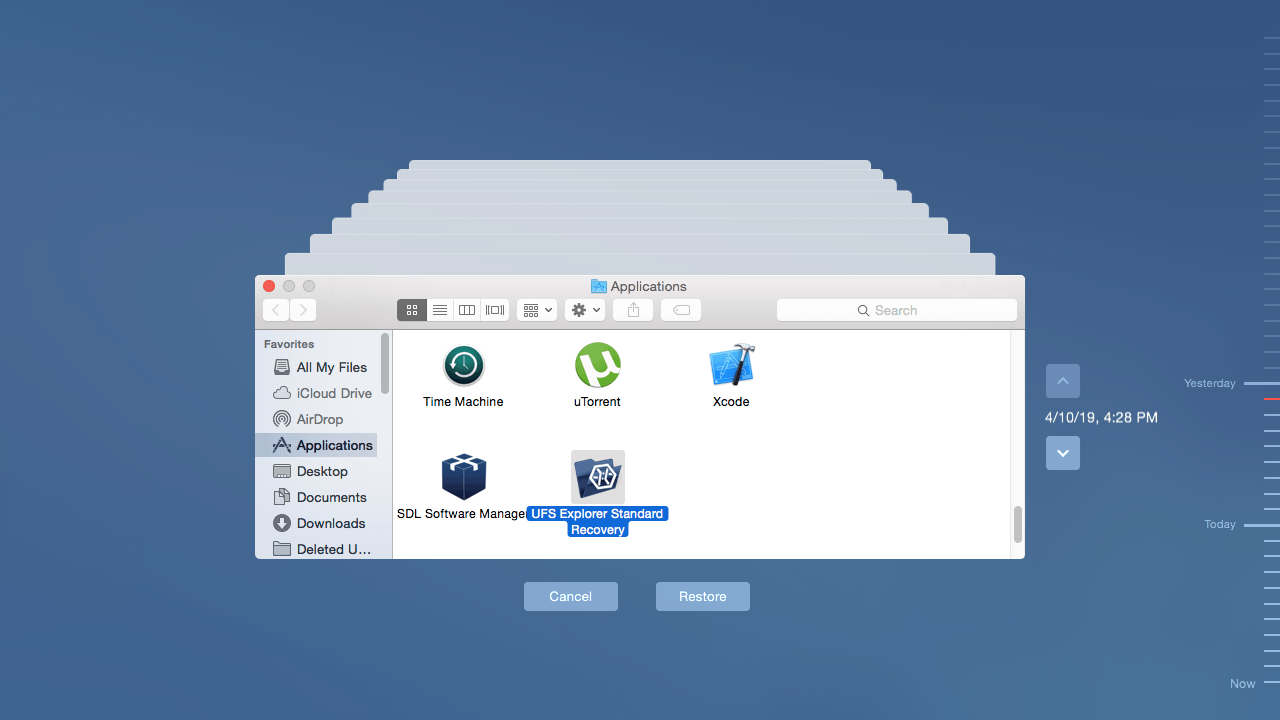Select the UFS Explorer Standard Recovery icon

tap(597, 477)
